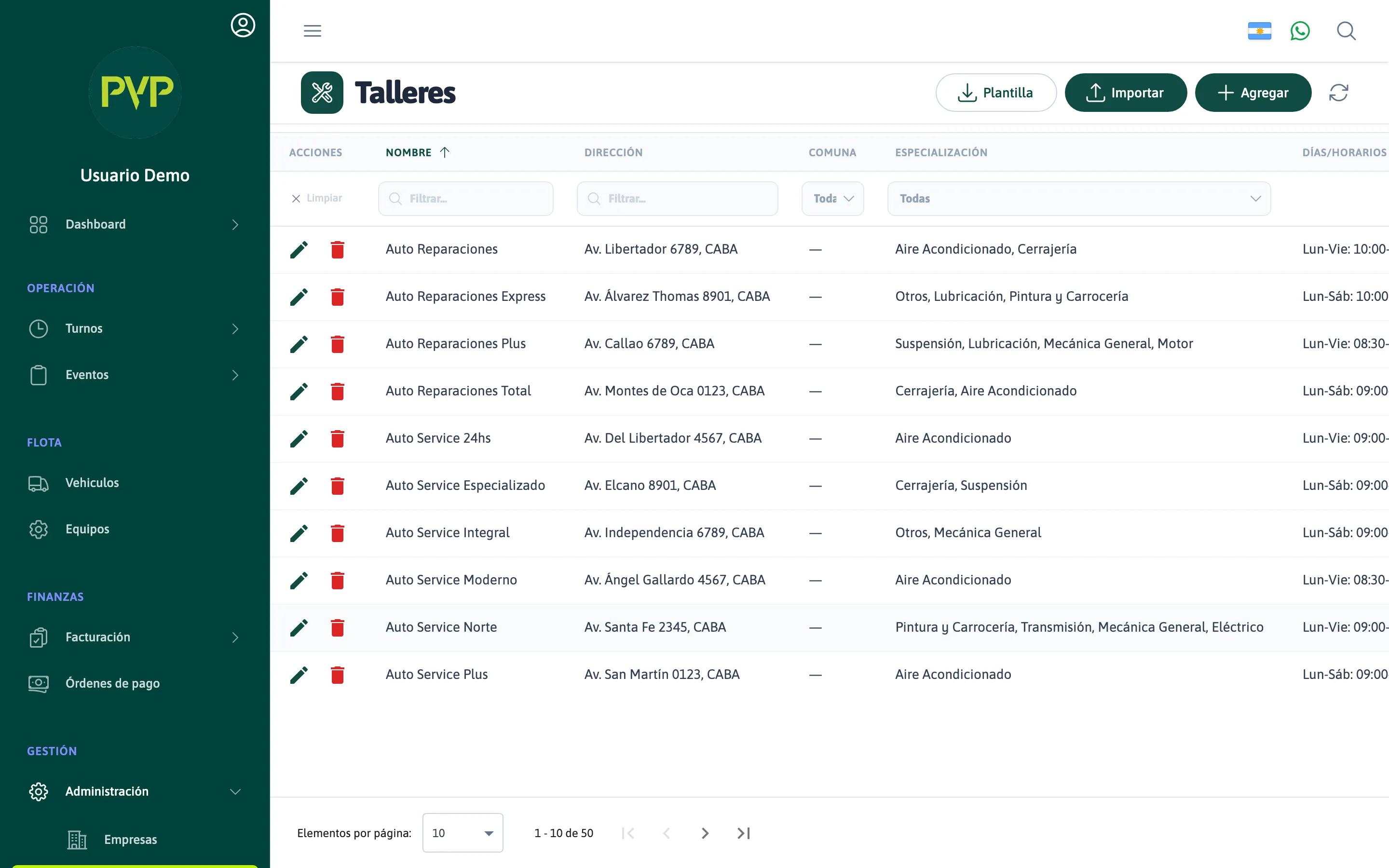Viewport: 1389px width, 868px height.
Task: Open the Especialización Todas dropdown
Action: point(1078,199)
